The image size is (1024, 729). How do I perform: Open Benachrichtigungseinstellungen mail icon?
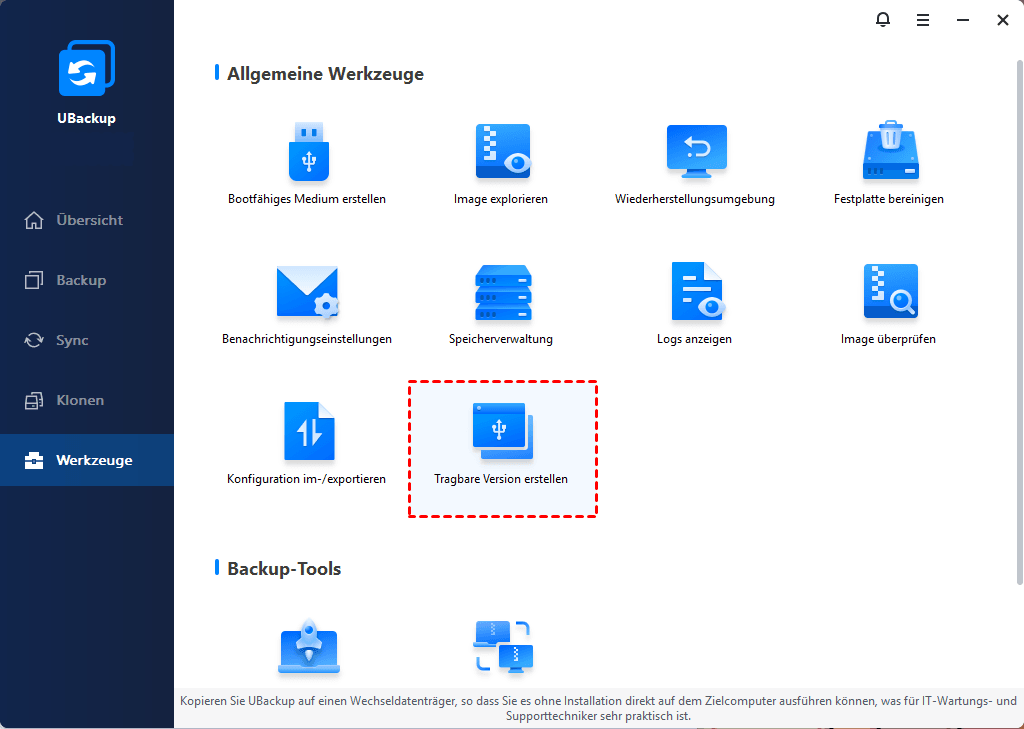(307, 292)
